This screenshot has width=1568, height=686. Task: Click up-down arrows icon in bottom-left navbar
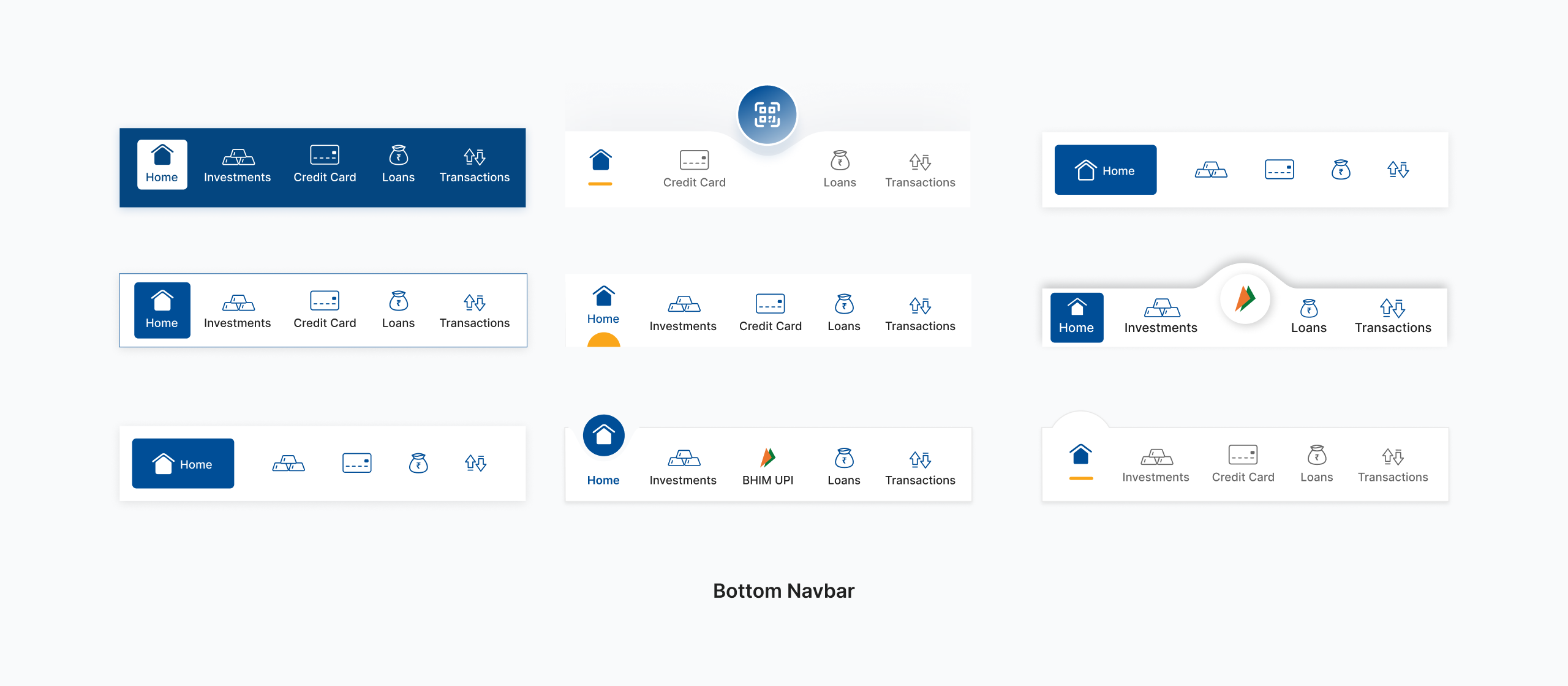click(475, 463)
